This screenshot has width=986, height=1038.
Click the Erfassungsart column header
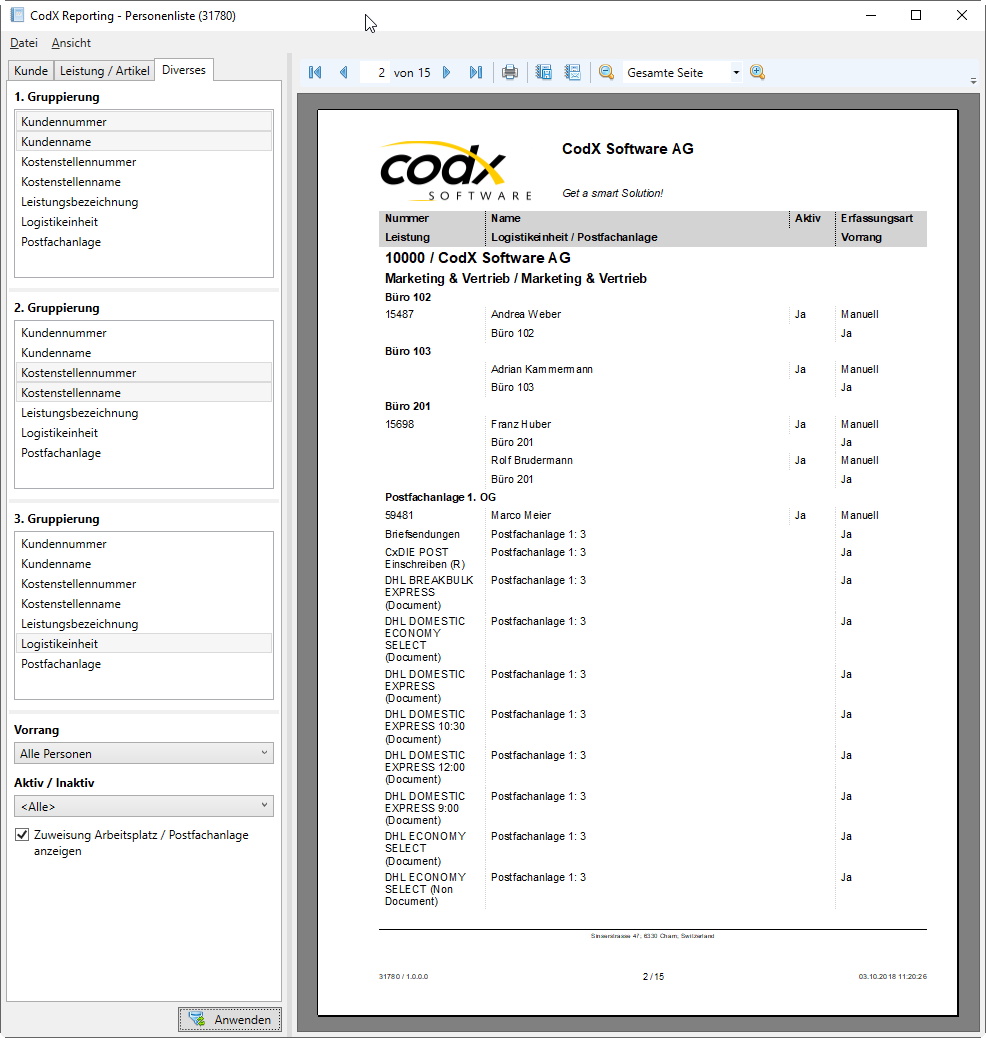(x=877, y=218)
